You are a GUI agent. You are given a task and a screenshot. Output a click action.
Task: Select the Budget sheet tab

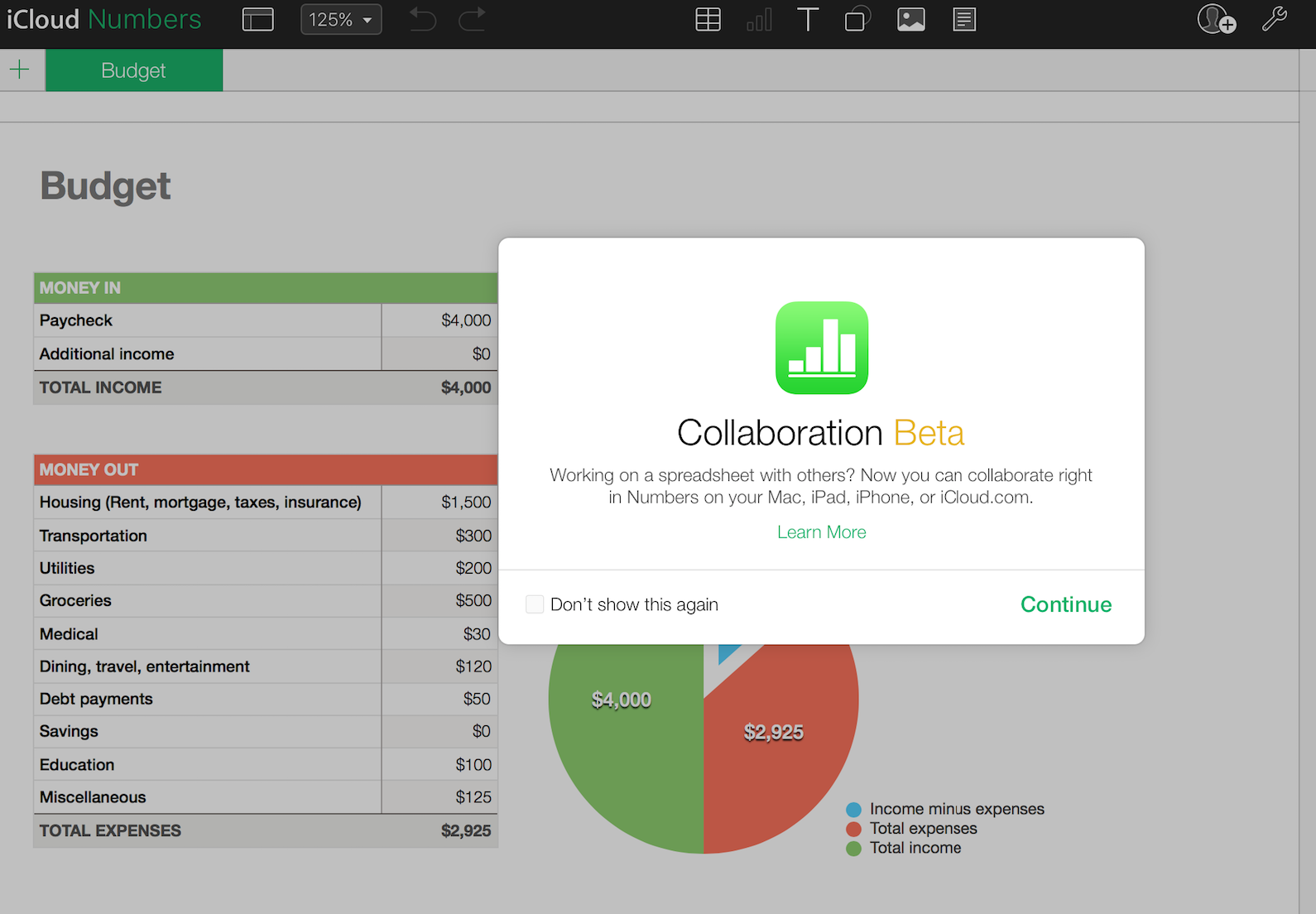click(x=134, y=70)
